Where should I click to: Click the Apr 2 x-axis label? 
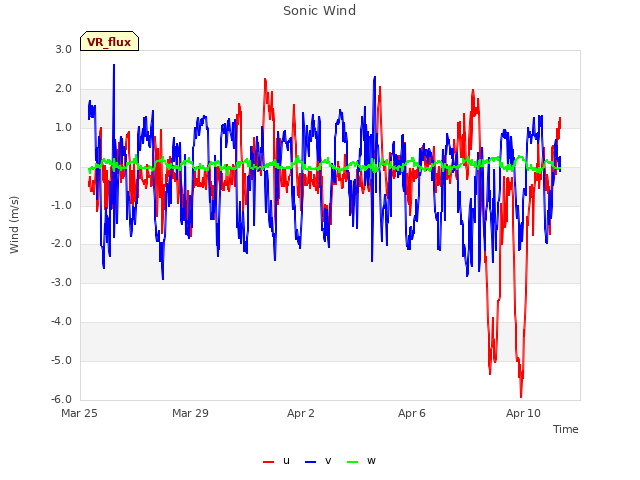[301, 413]
